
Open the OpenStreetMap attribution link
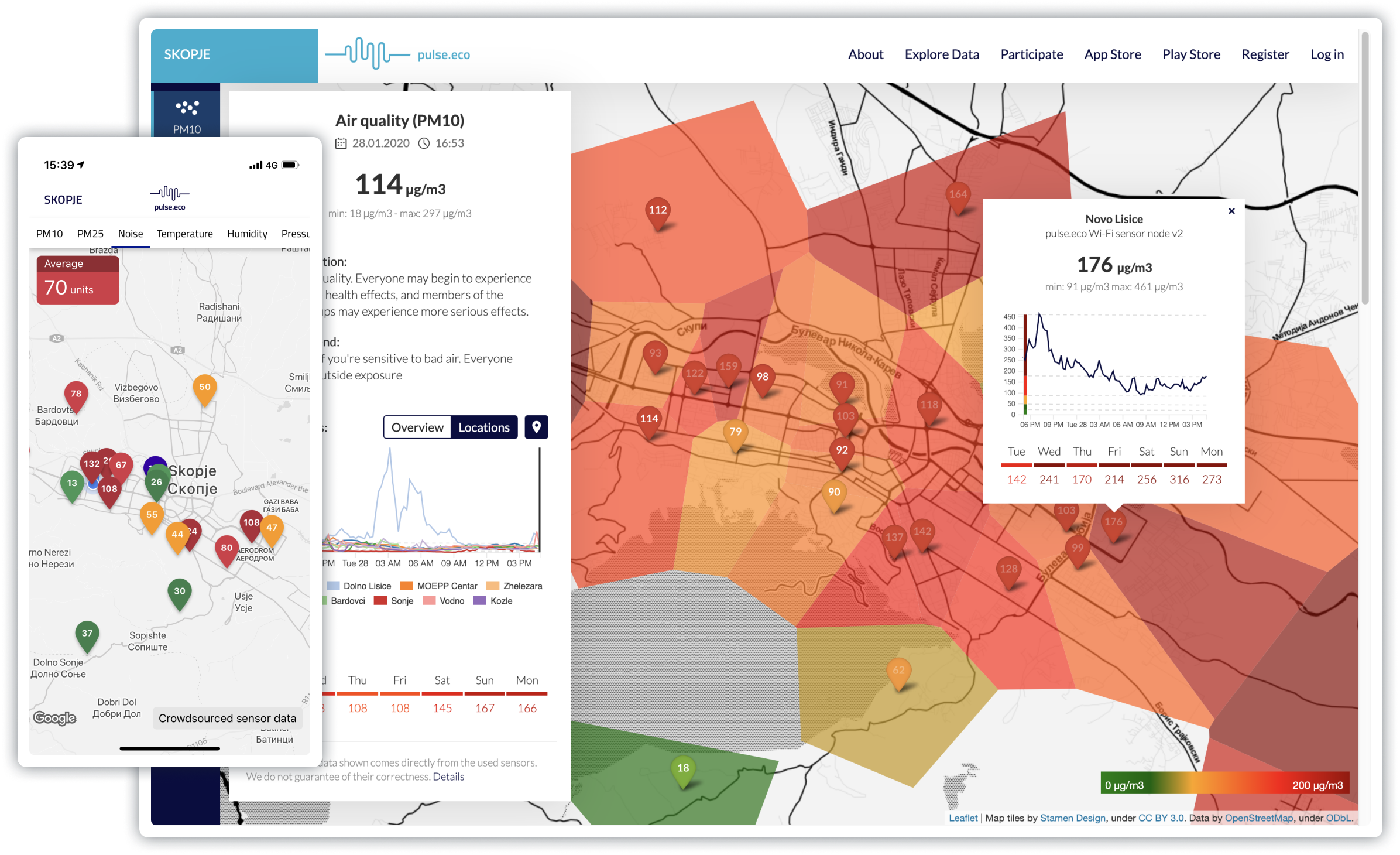pyautogui.click(x=1258, y=818)
